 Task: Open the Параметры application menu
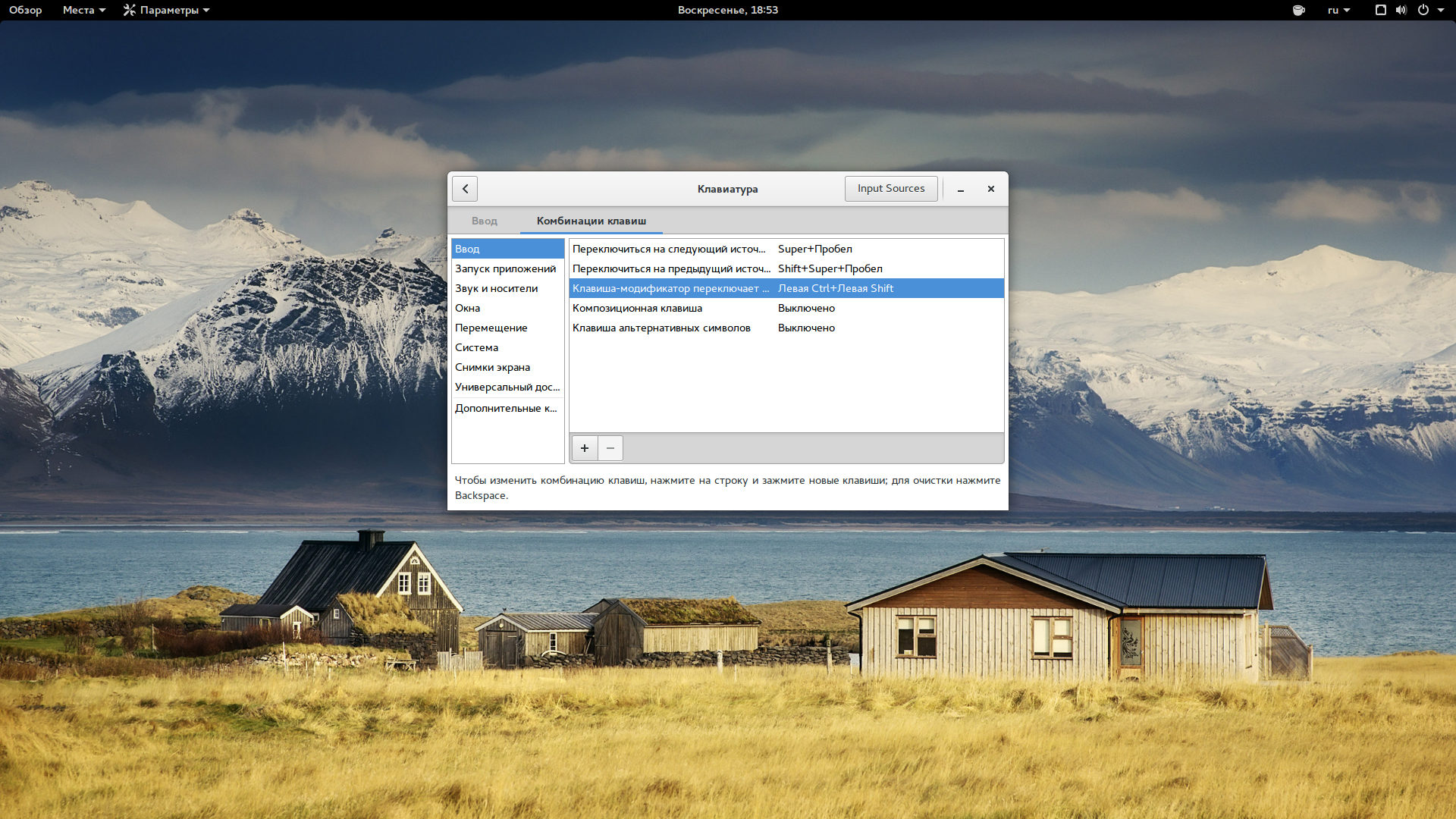(x=166, y=10)
